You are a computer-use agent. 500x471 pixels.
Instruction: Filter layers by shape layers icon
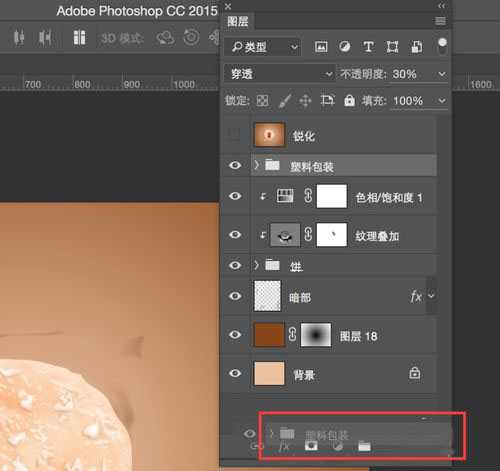click(x=392, y=47)
